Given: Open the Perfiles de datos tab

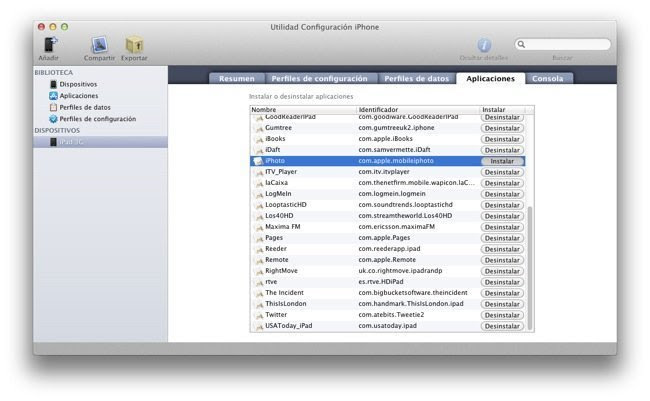Looking at the screenshot, I should click(417, 78).
